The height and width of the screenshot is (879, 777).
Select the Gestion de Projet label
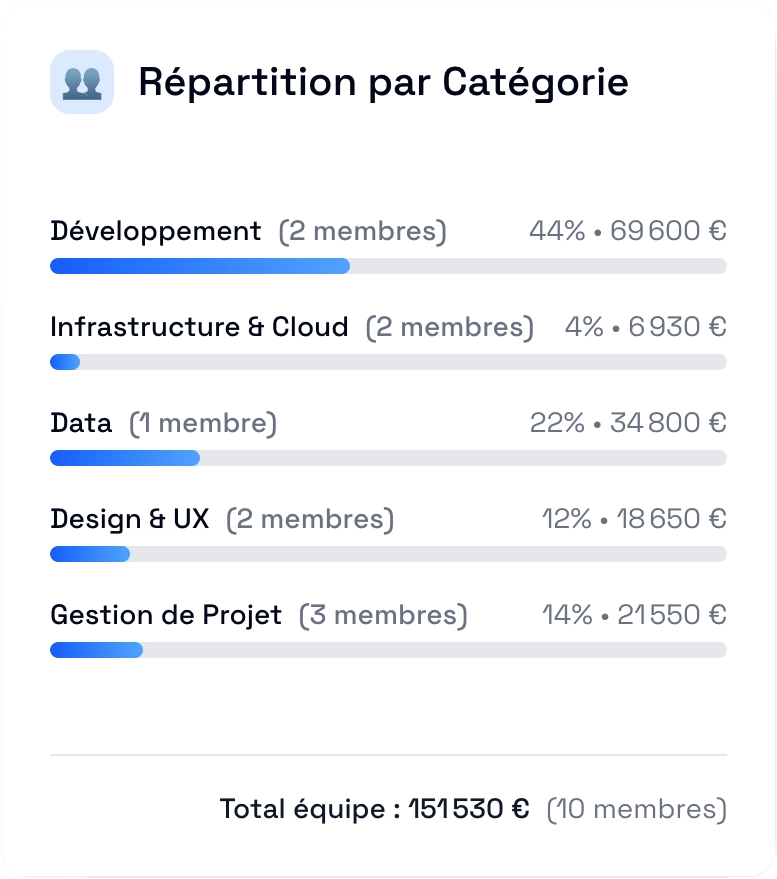click(166, 615)
